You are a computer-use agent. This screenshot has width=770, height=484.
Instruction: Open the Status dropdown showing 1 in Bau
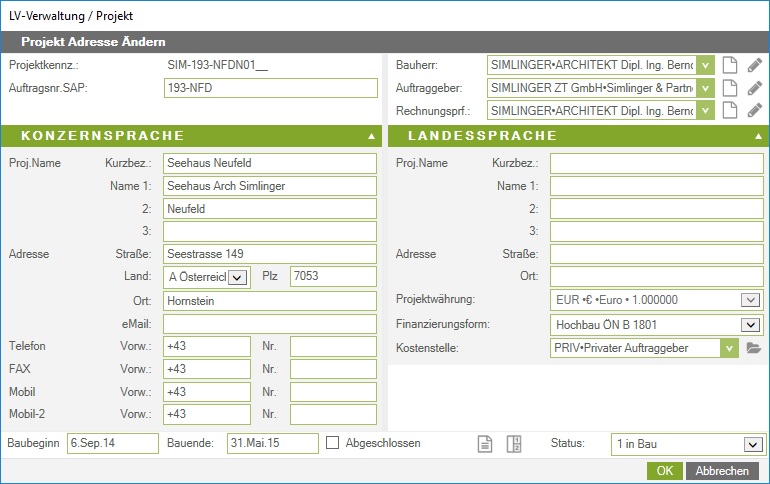(751, 444)
